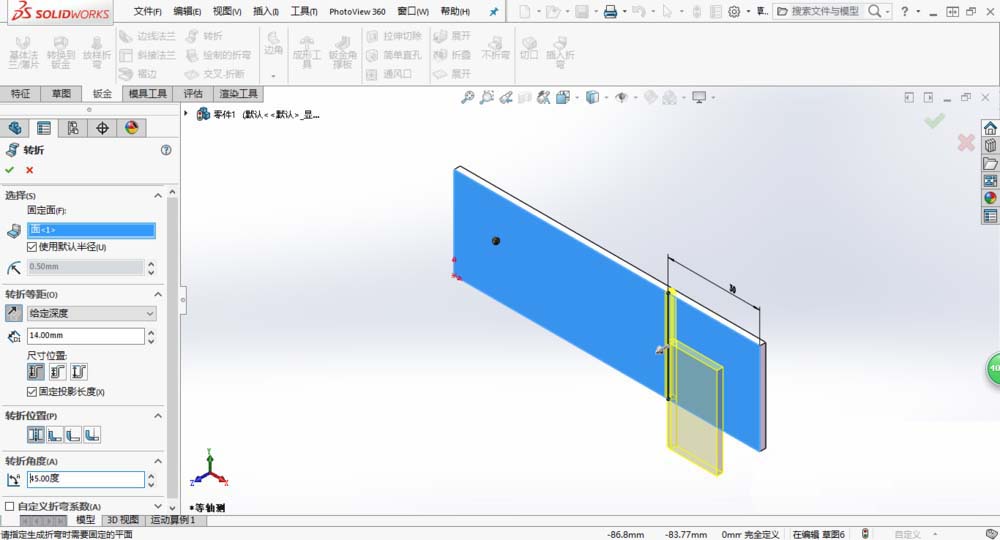Viewport: 1000px width, 540px height.
Task: Open the options gear icon
Action: pyautogui.click(x=734, y=11)
